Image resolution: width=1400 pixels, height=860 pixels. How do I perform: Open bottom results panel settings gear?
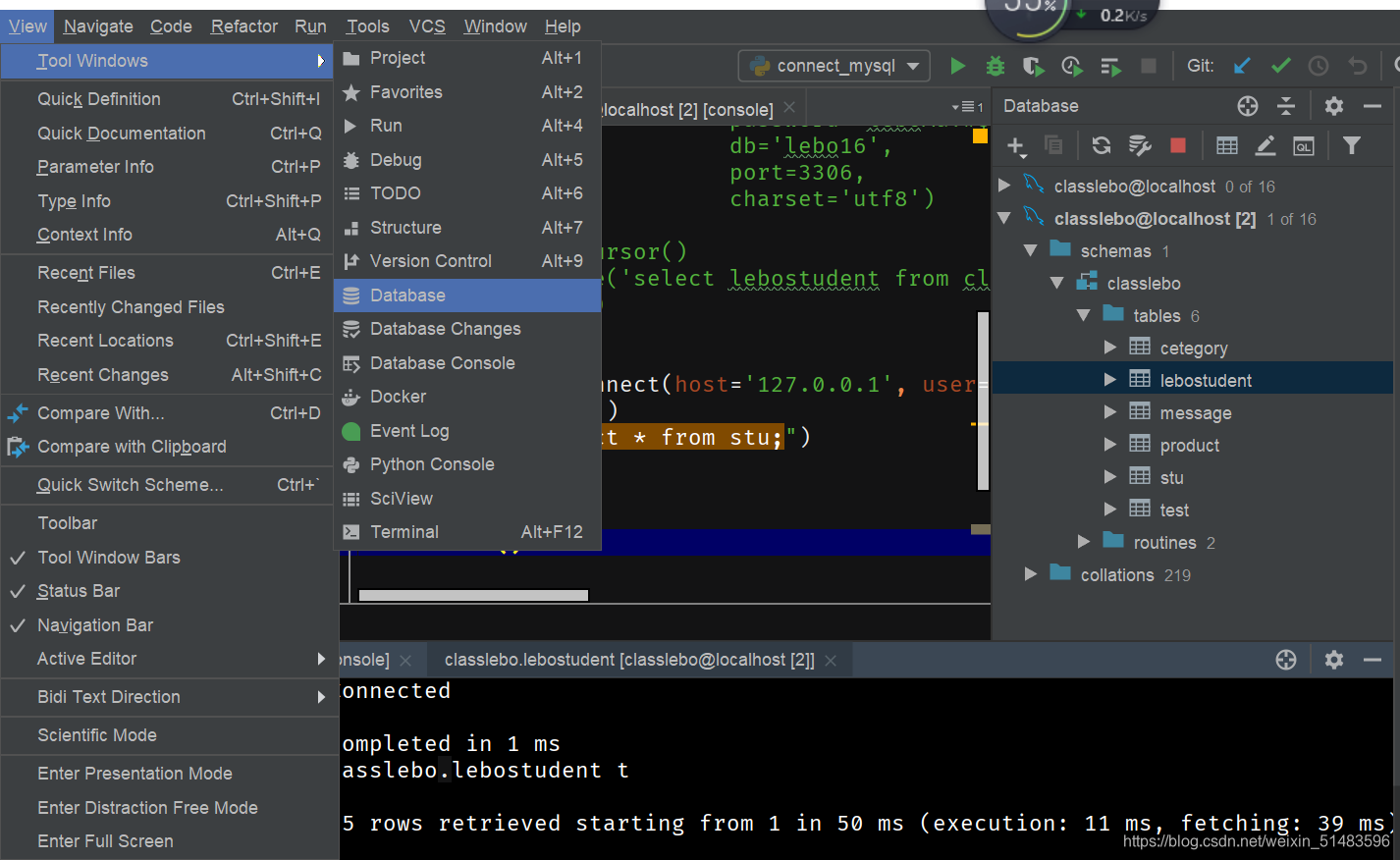[1333, 660]
